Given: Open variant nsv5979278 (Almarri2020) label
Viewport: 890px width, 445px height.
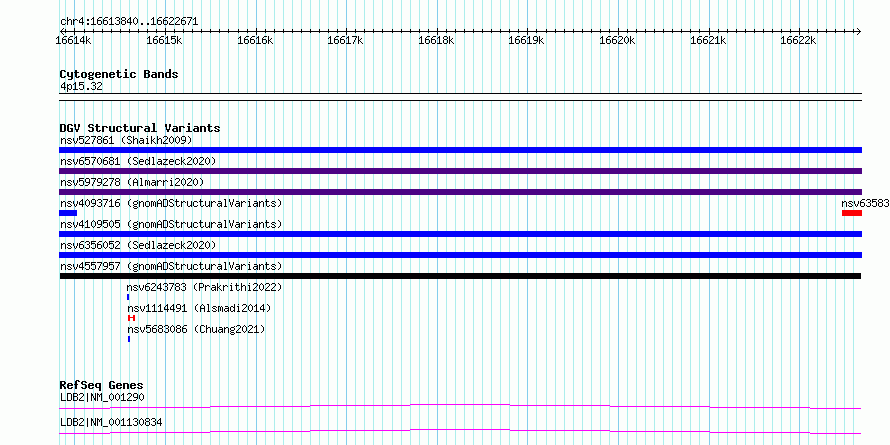Looking at the screenshot, I should [x=132, y=182].
